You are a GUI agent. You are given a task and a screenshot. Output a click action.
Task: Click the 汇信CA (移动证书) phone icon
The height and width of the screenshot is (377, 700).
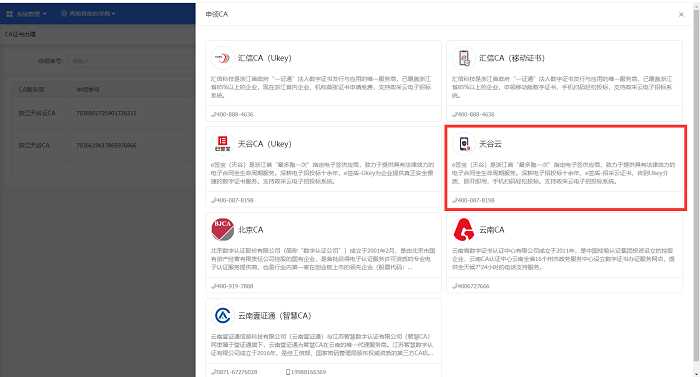pyautogui.click(x=464, y=58)
